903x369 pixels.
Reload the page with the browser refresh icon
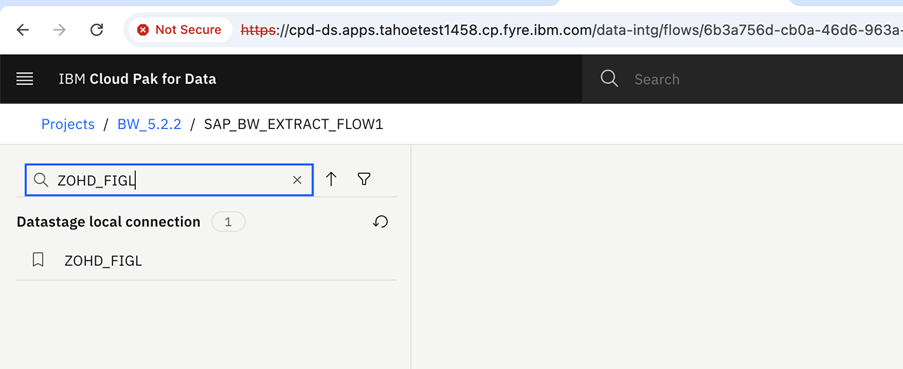coord(97,30)
